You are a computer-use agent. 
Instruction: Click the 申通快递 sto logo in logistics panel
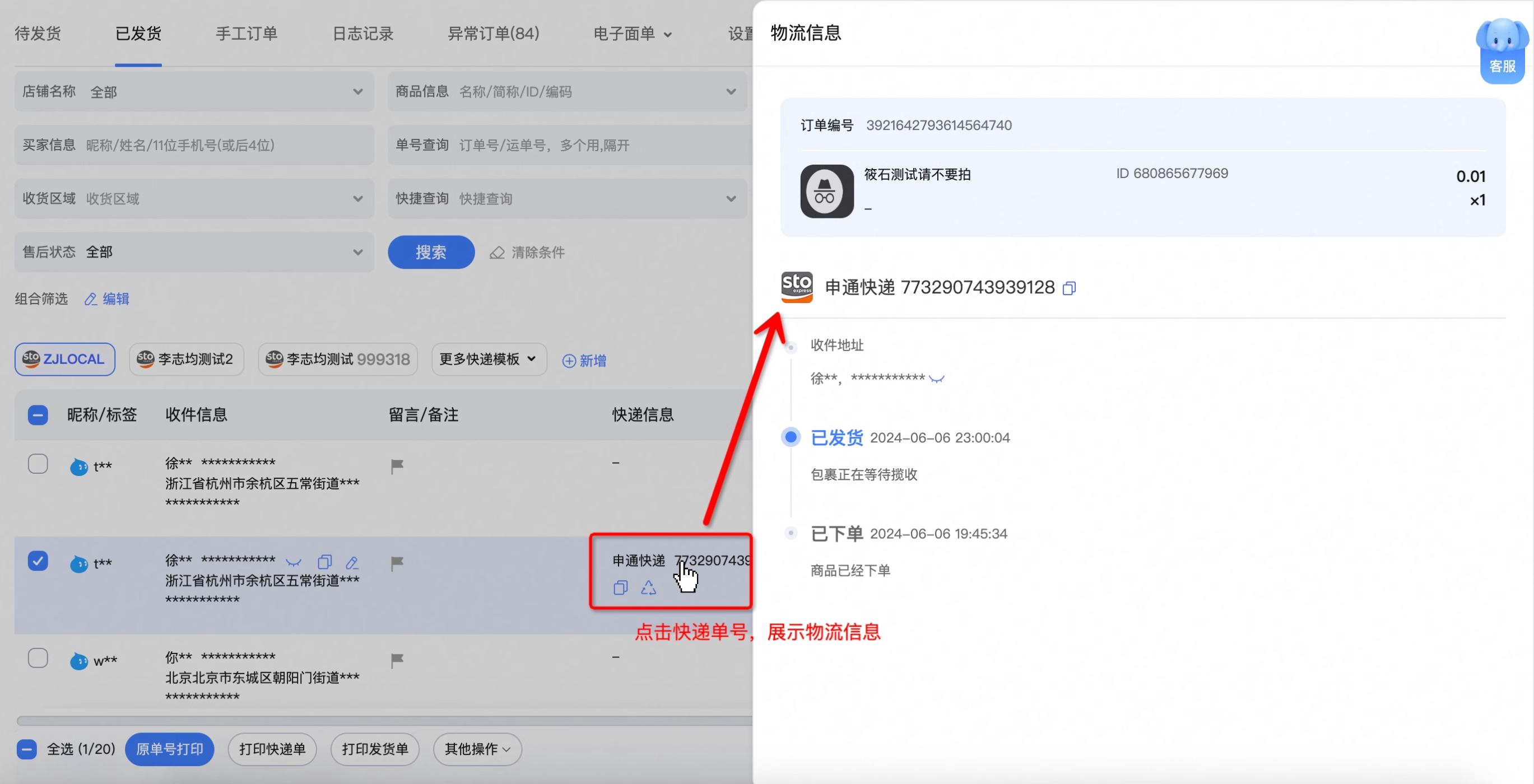coord(797,287)
